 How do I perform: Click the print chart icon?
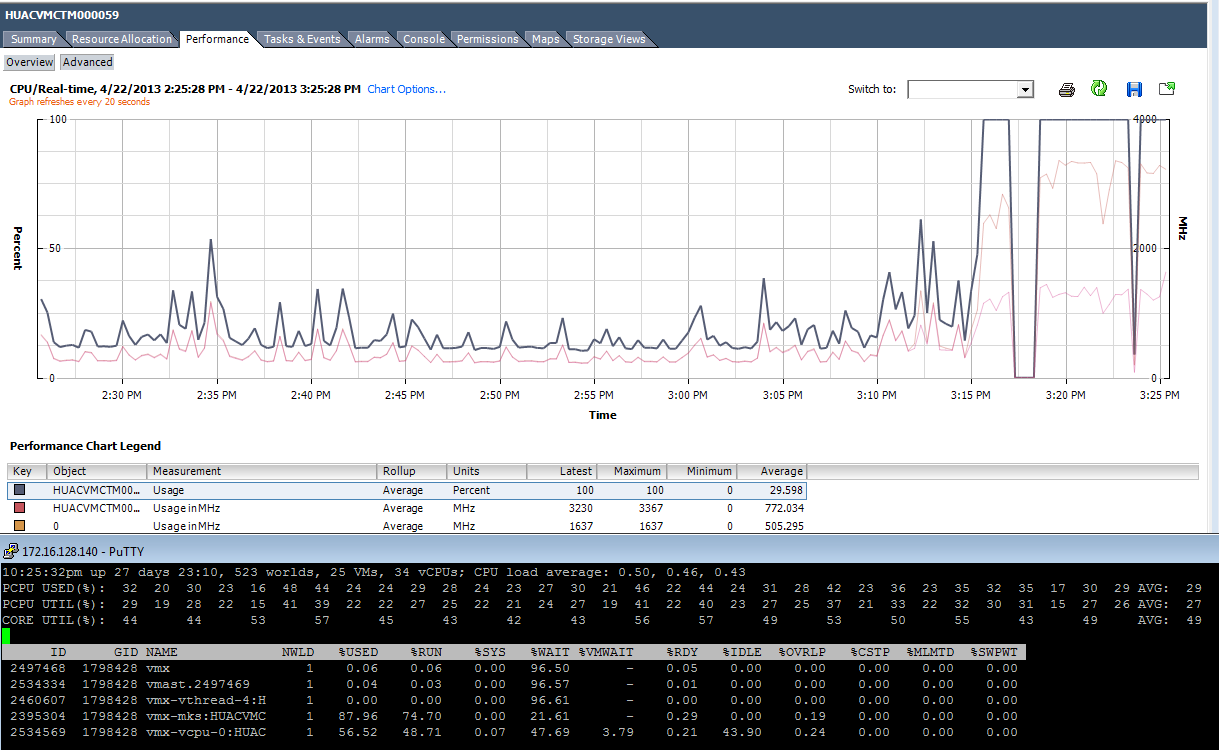[1066, 89]
